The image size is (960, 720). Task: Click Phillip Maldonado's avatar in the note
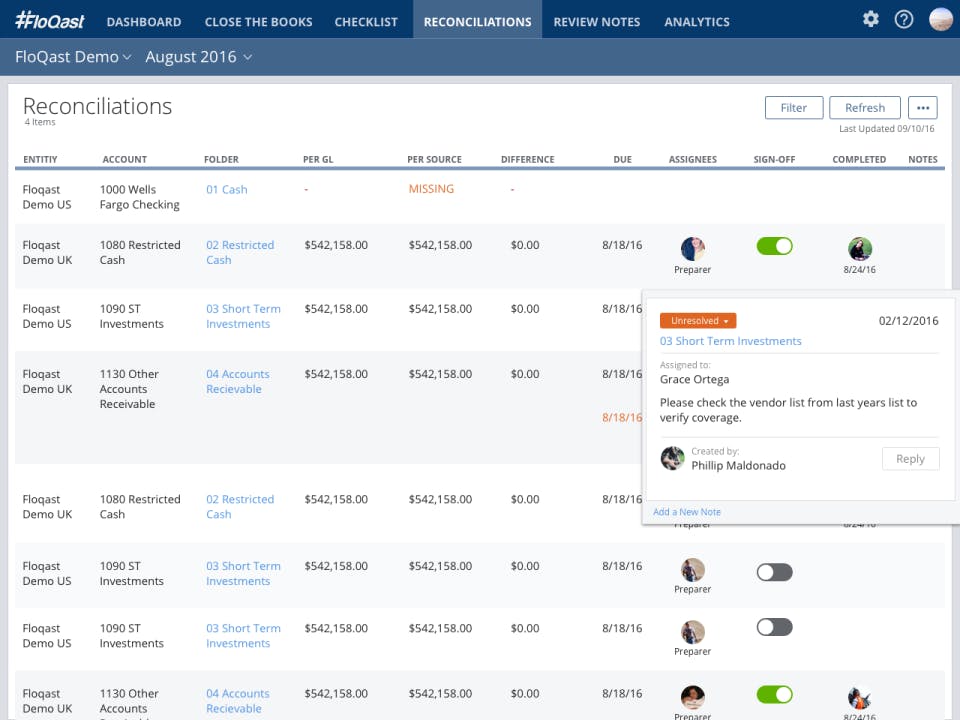pyautogui.click(x=673, y=458)
